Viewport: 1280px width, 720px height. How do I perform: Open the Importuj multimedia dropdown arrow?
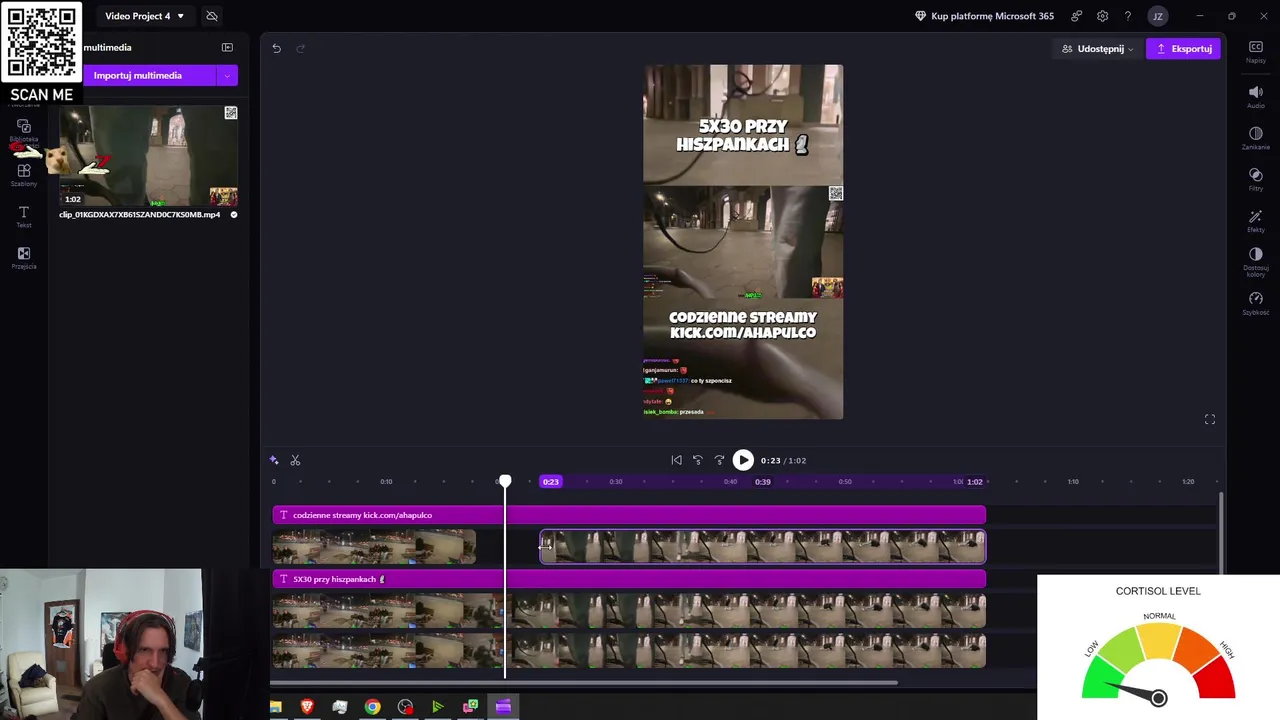(227, 75)
